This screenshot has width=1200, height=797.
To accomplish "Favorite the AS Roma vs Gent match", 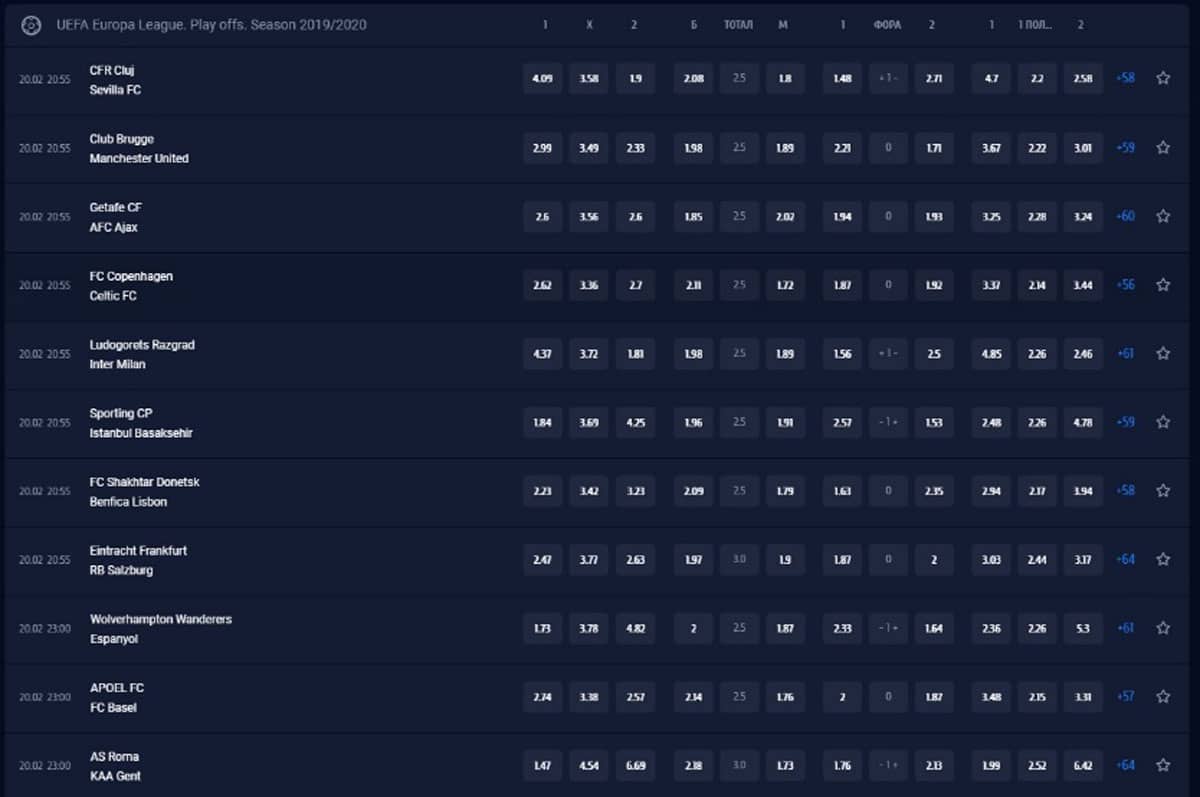I will [x=1163, y=765].
